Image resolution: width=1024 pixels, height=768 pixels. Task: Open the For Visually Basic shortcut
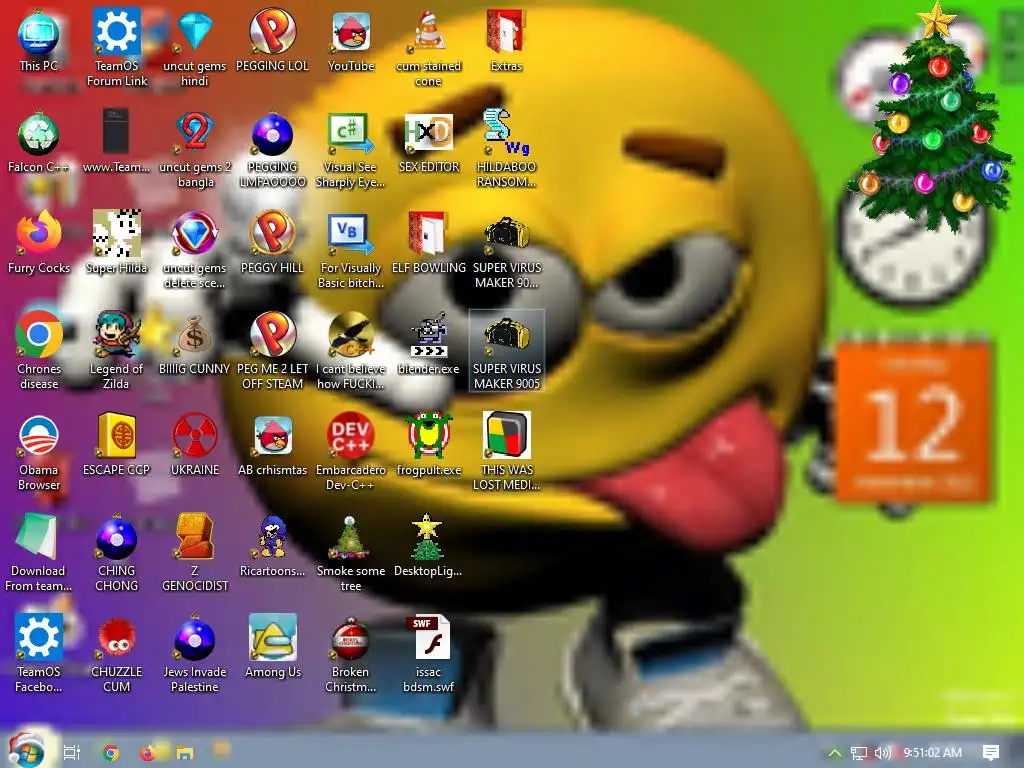click(x=351, y=249)
